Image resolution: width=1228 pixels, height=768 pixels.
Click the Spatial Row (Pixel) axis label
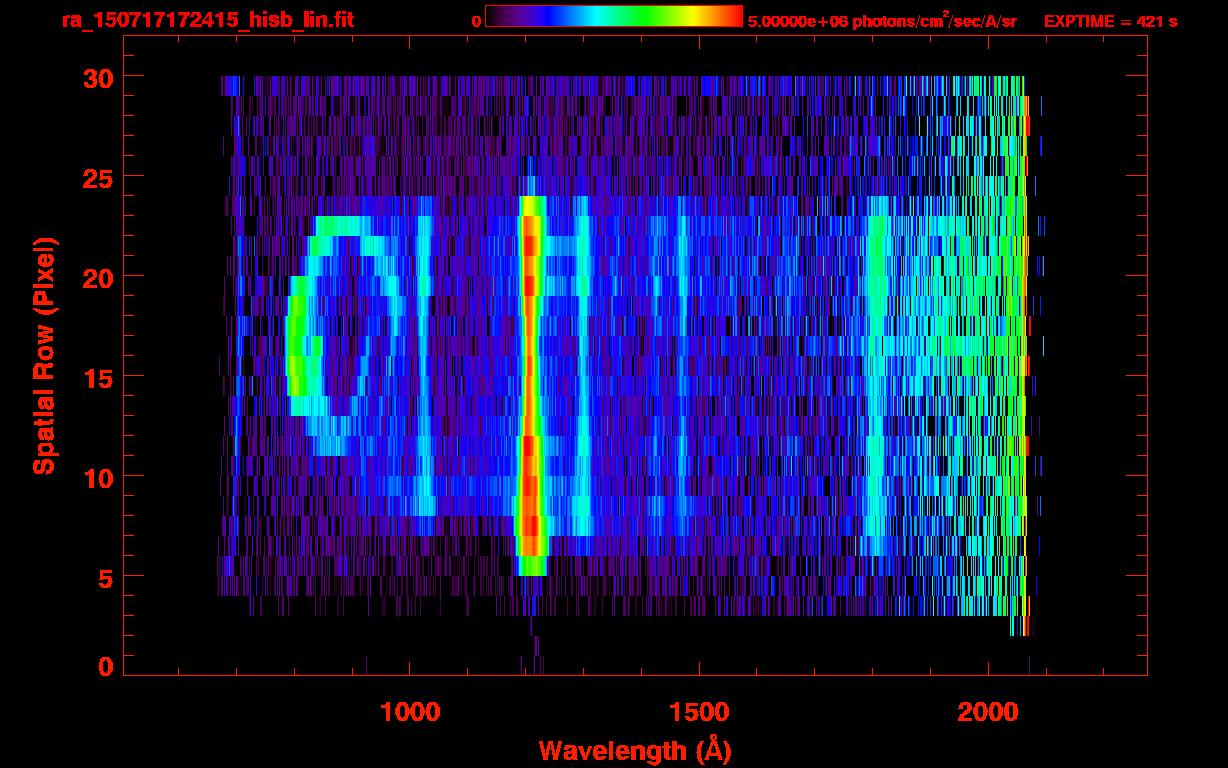pyautogui.click(x=45, y=355)
